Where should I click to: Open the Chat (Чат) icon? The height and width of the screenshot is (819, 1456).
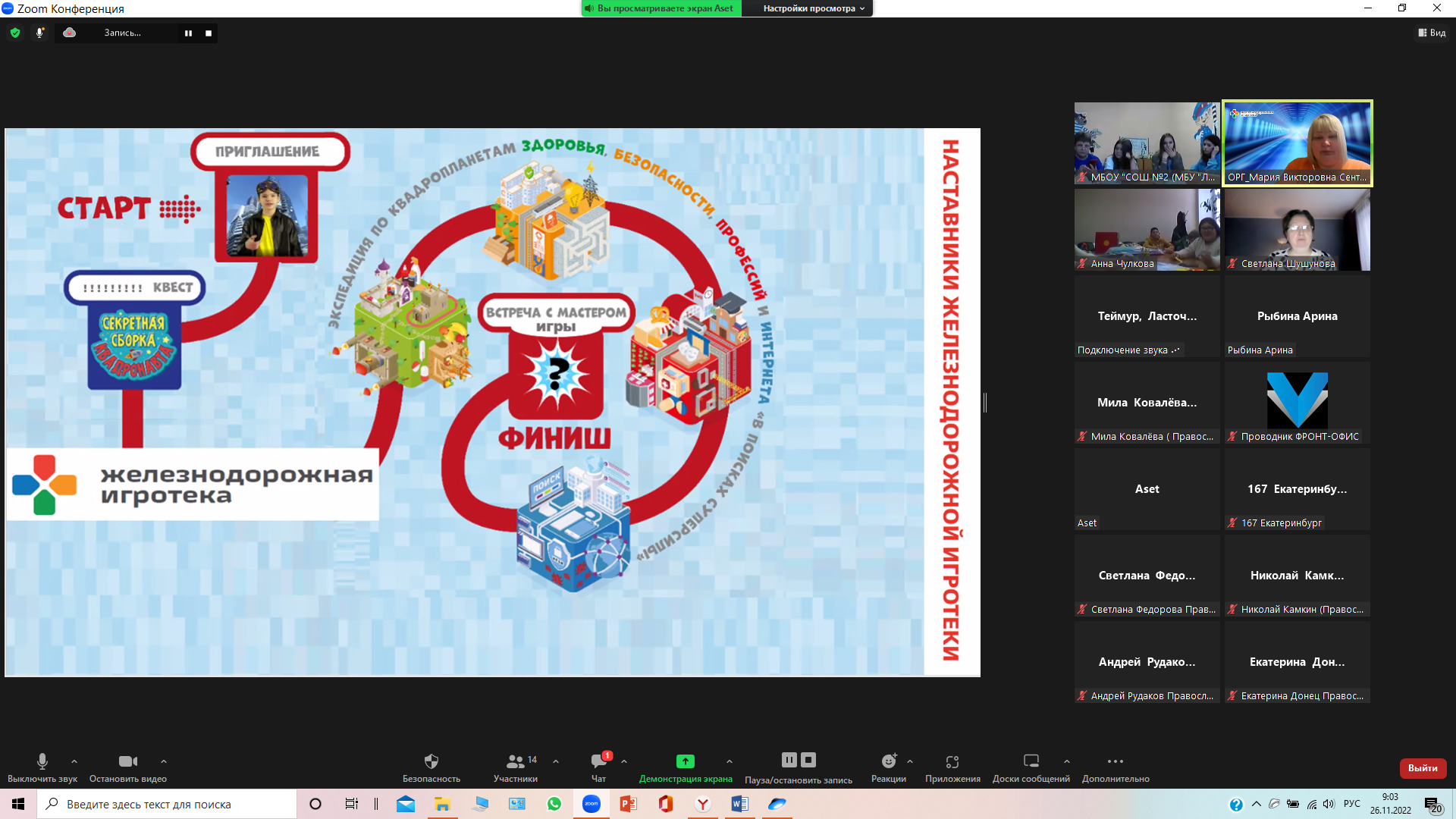pos(598,761)
